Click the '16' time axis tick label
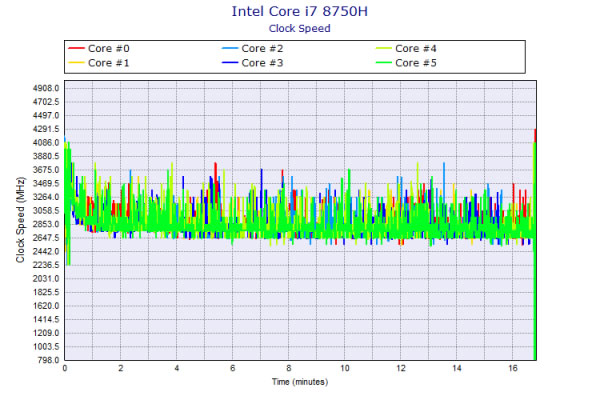600x400 pixels. click(513, 368)
